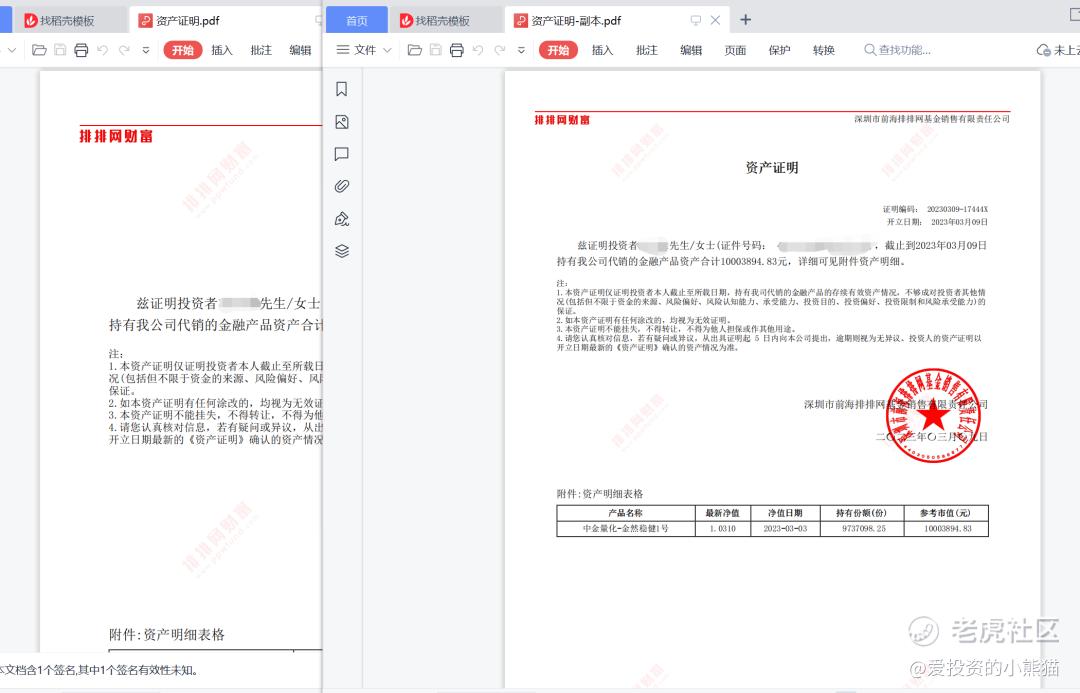Open 开始 ribbon tab in right window
1080x693 pixels.
[x=558, y=50]
